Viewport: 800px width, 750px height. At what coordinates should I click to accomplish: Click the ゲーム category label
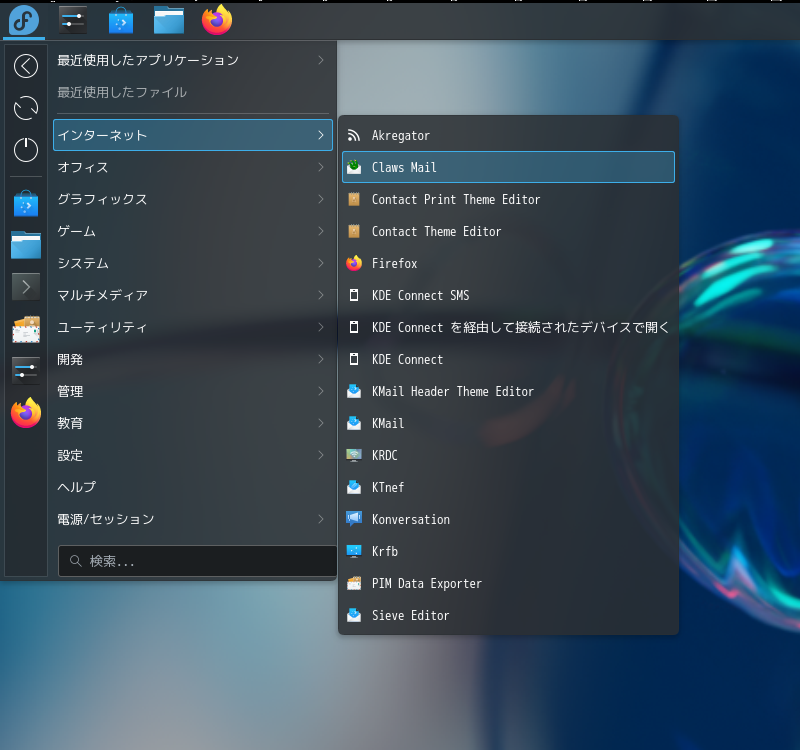(77, 231)
